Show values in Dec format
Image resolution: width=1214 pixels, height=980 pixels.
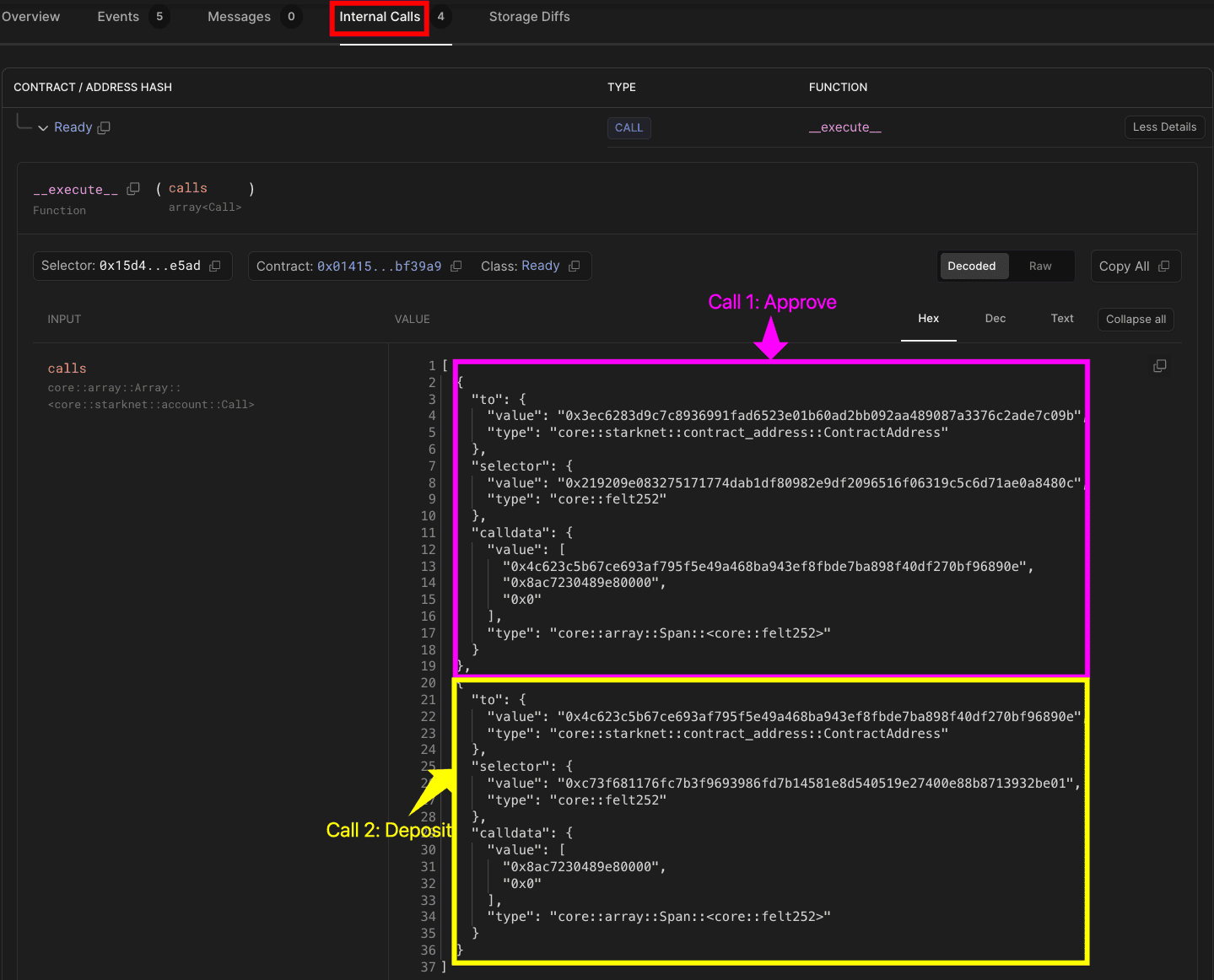pyautogui.click(x=995, y=319)
